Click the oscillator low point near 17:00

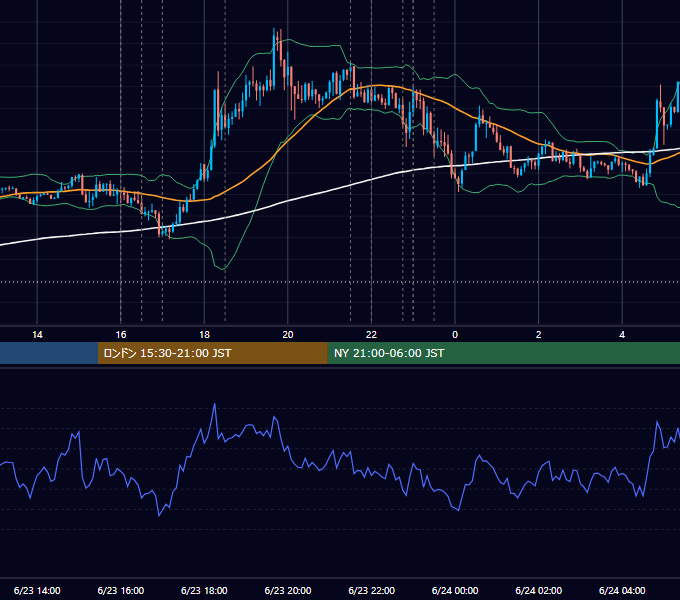point(159,515)
